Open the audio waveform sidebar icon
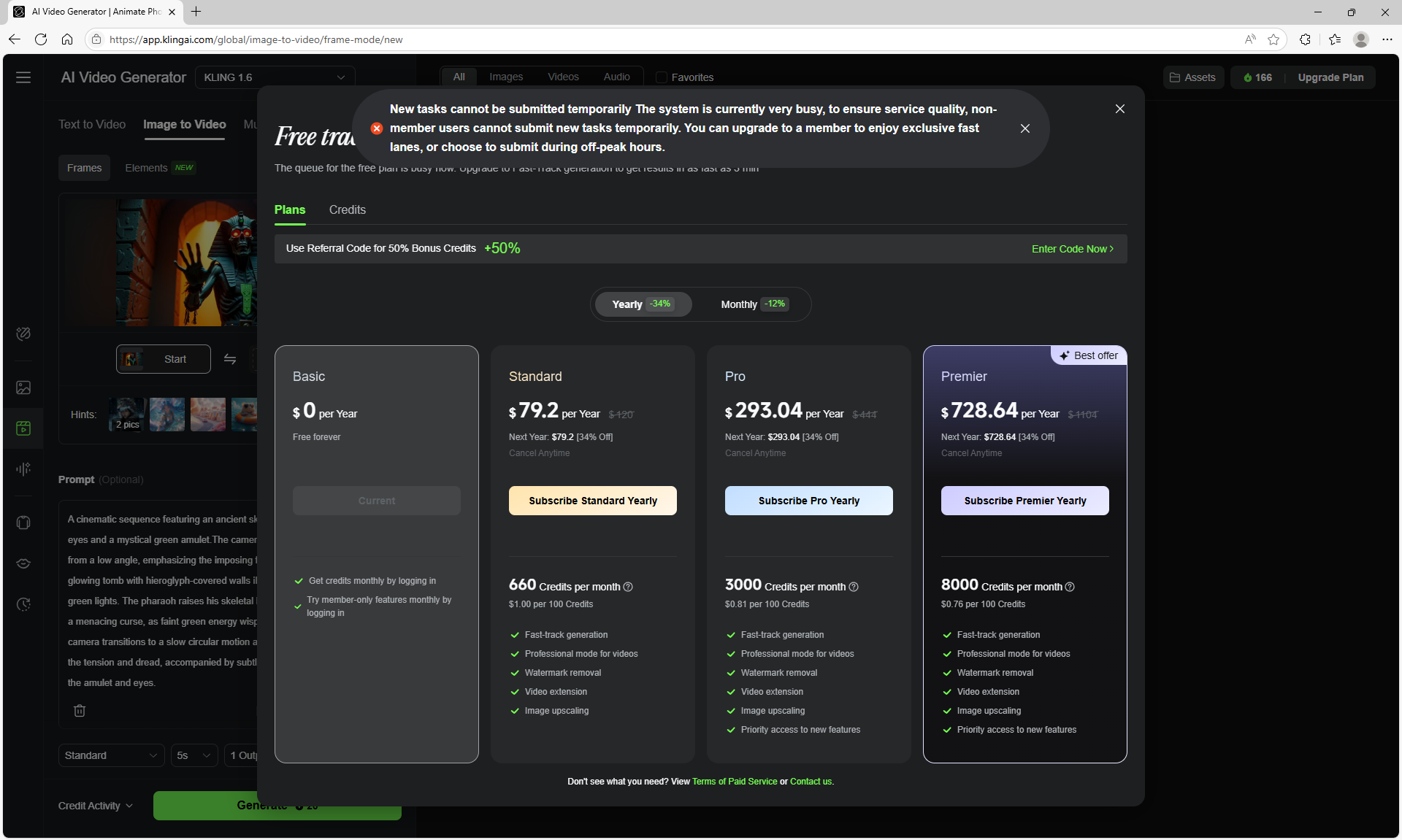Viewport: 1402px width, 840px height. pyautogui.click(x=23, y=469)
